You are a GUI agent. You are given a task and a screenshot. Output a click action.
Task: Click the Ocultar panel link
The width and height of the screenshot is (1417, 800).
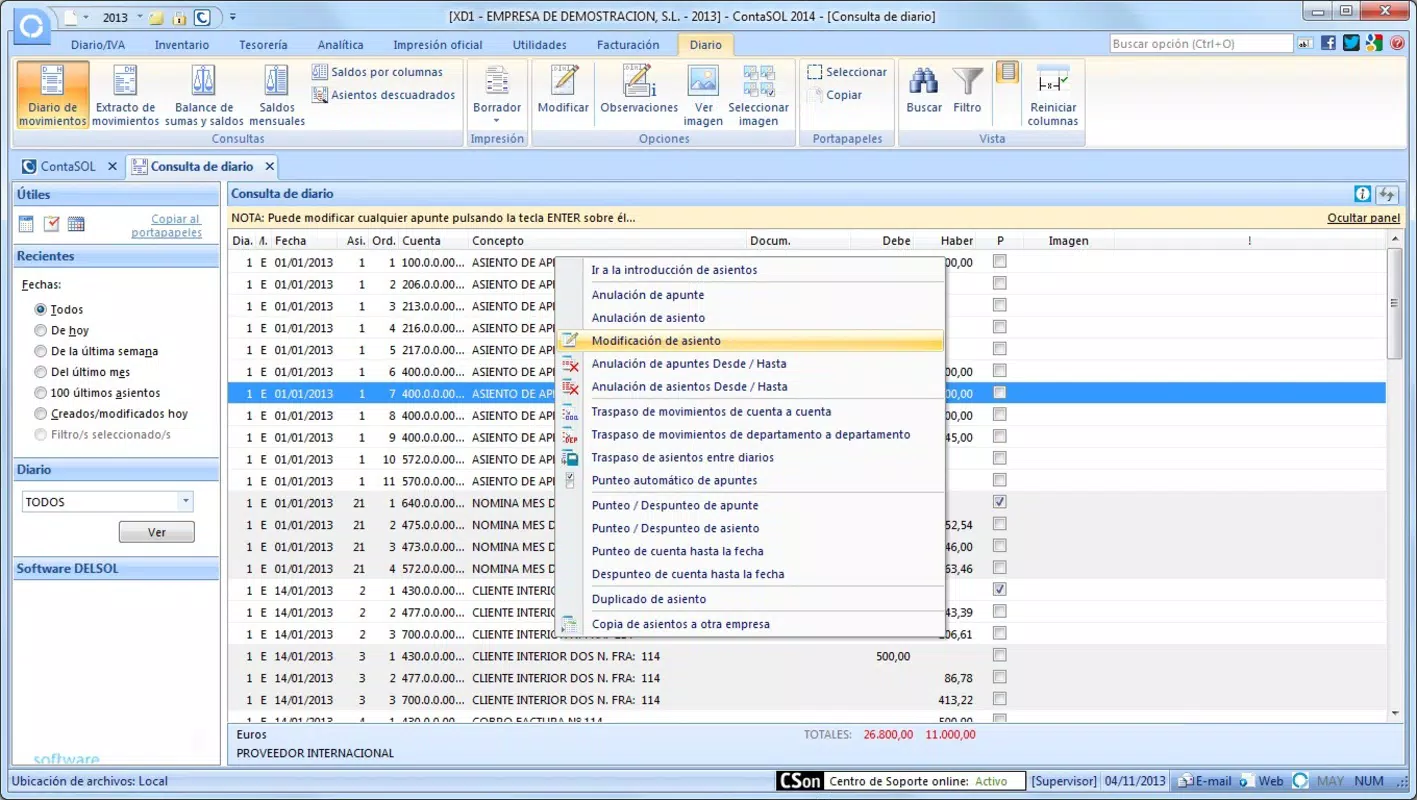1364,218
